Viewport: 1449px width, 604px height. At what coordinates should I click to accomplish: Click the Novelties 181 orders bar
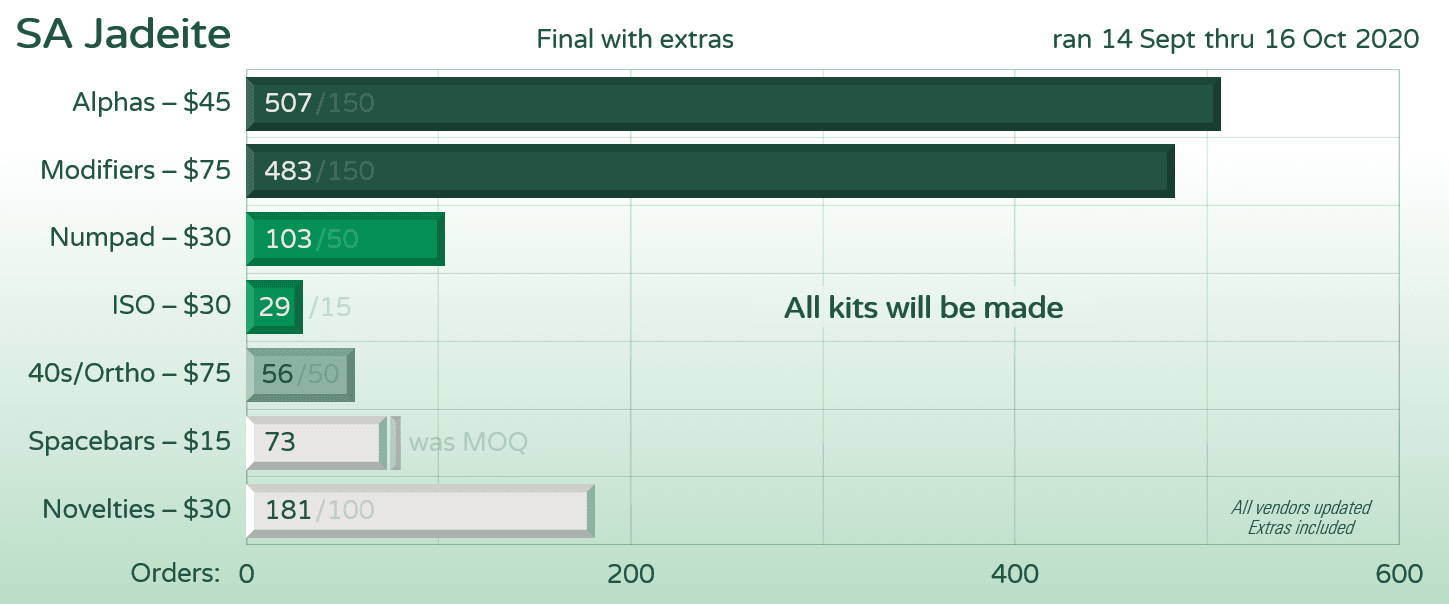pyautogui.click(x=420, y=510)
